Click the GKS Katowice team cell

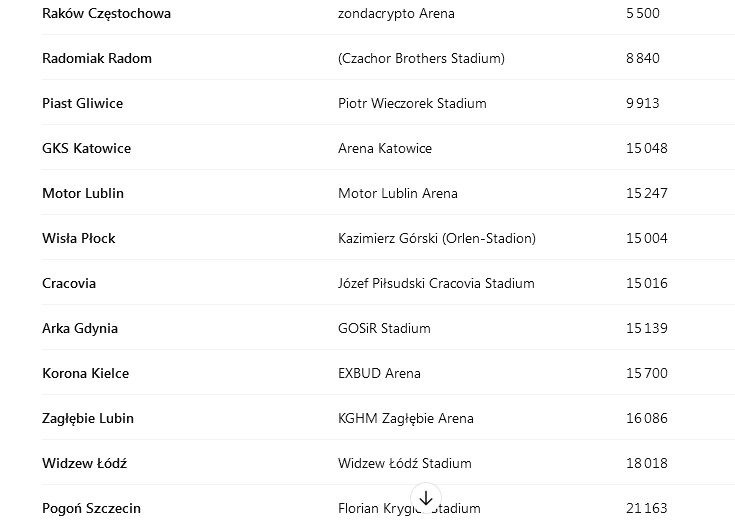click(86, 148)
